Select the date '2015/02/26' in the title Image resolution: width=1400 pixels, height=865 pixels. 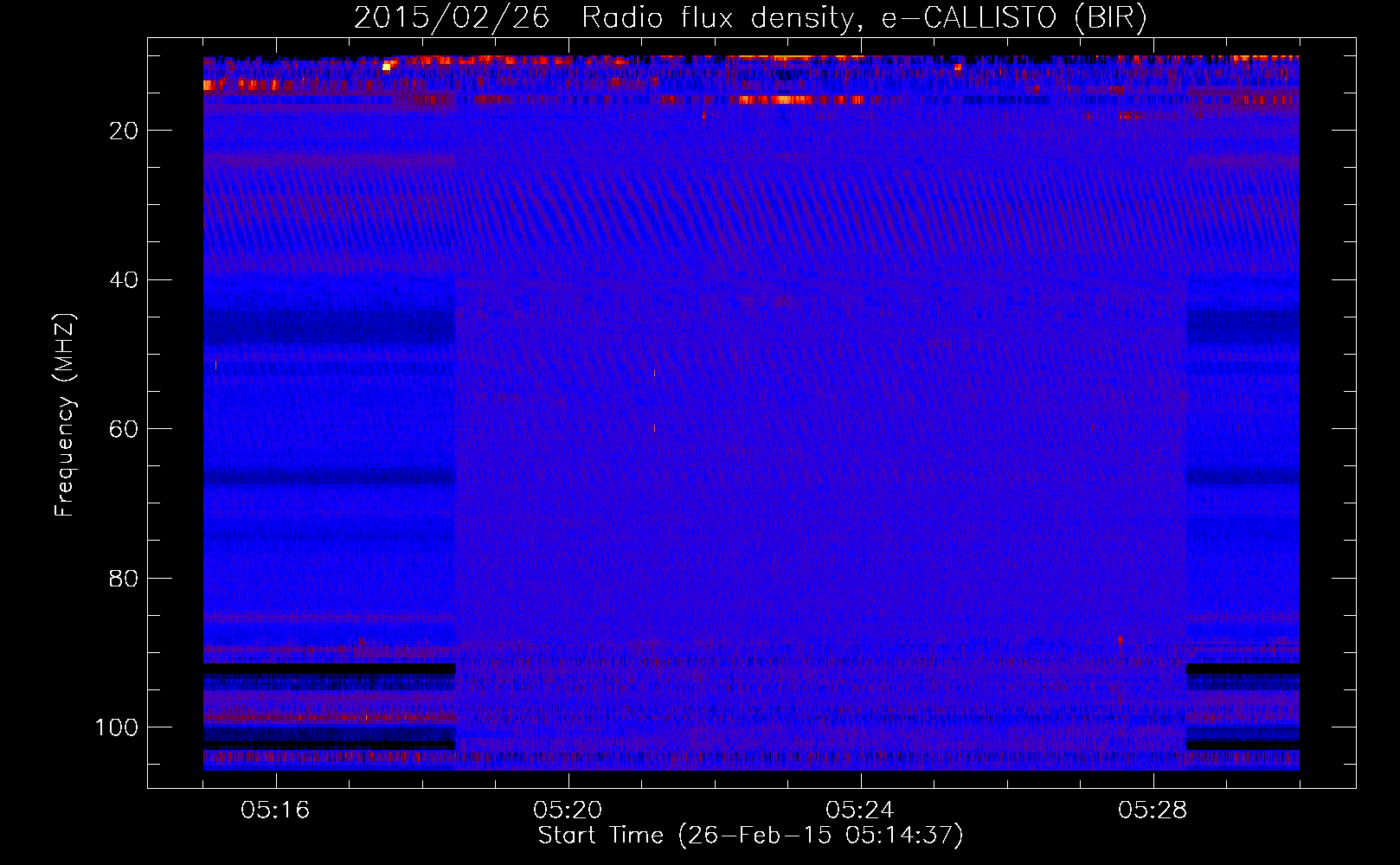pyautogui.click(x=452, y=18)
